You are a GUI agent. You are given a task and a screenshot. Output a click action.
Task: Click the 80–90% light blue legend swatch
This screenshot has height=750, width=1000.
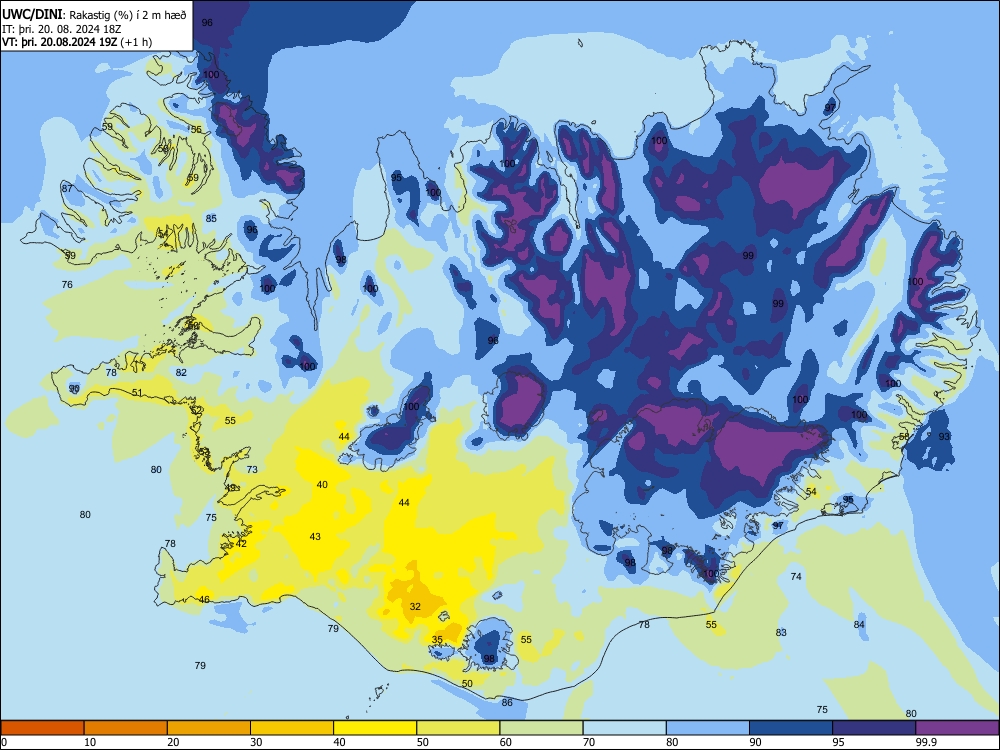[x=708, y=728]
